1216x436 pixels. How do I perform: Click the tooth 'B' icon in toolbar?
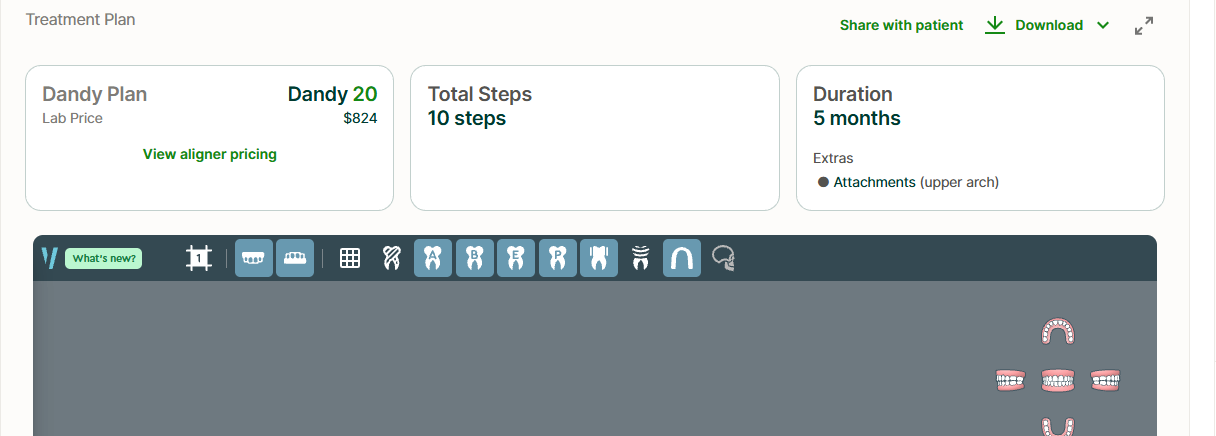pyautogui.click(x=475, y=258)
